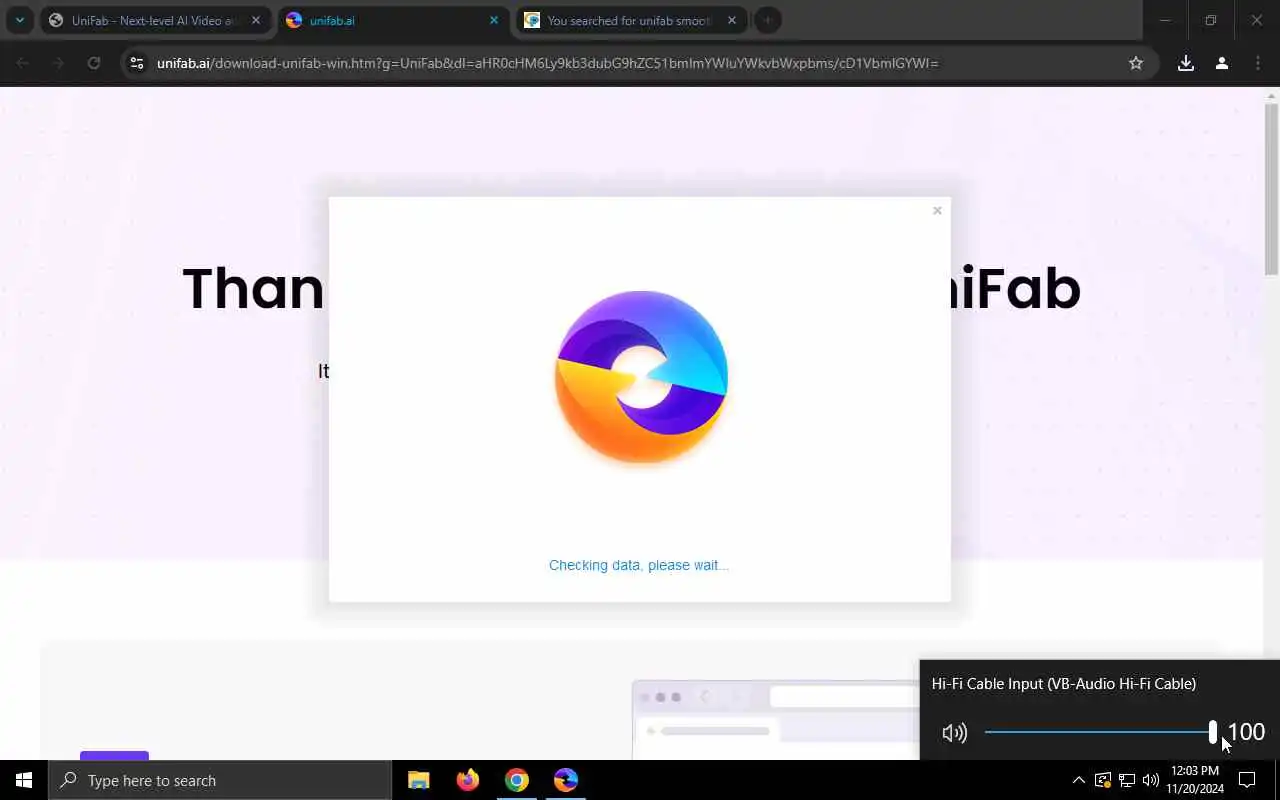This screenshot has height=800, width=1280.
Task: Open the taskbar volume icon
Action: pos(1151,780)
